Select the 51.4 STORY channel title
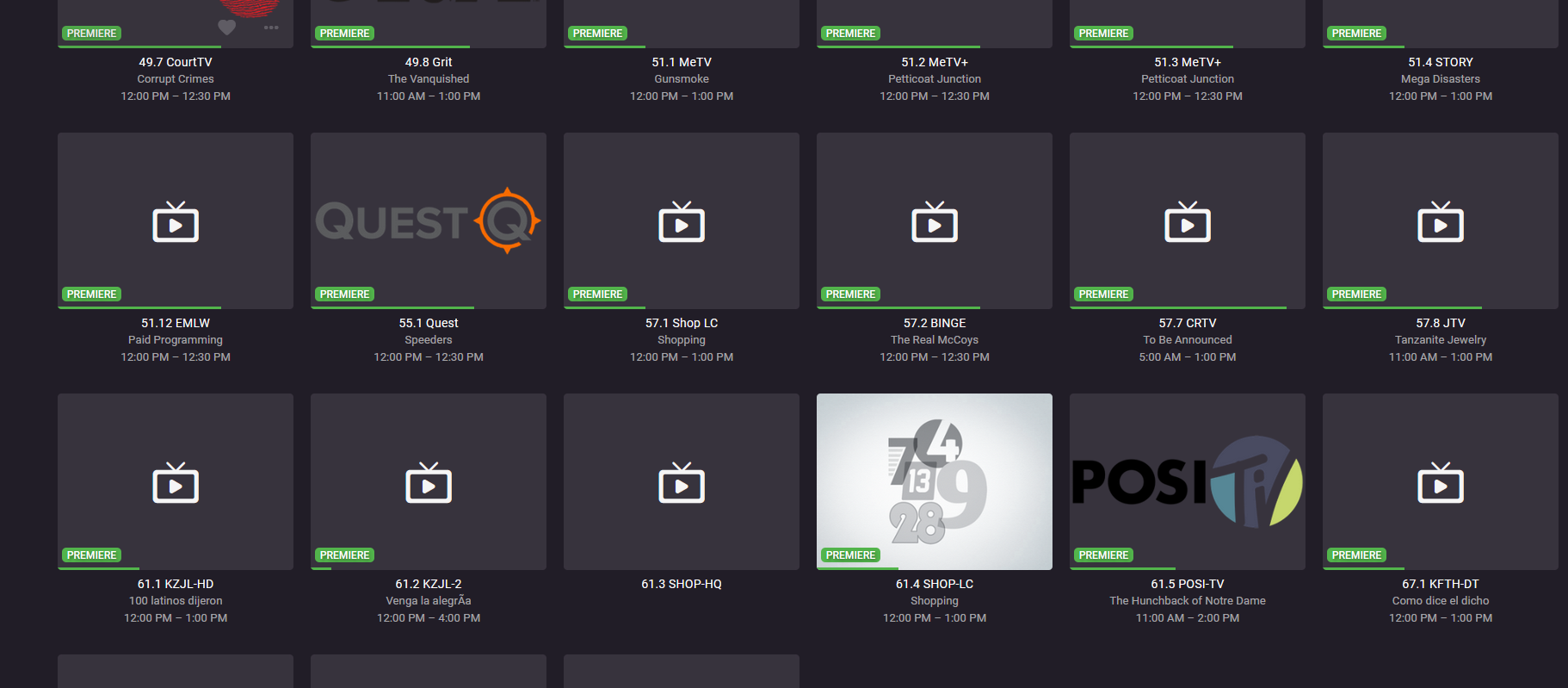The image size is (1568, 688). [1441, 62]
